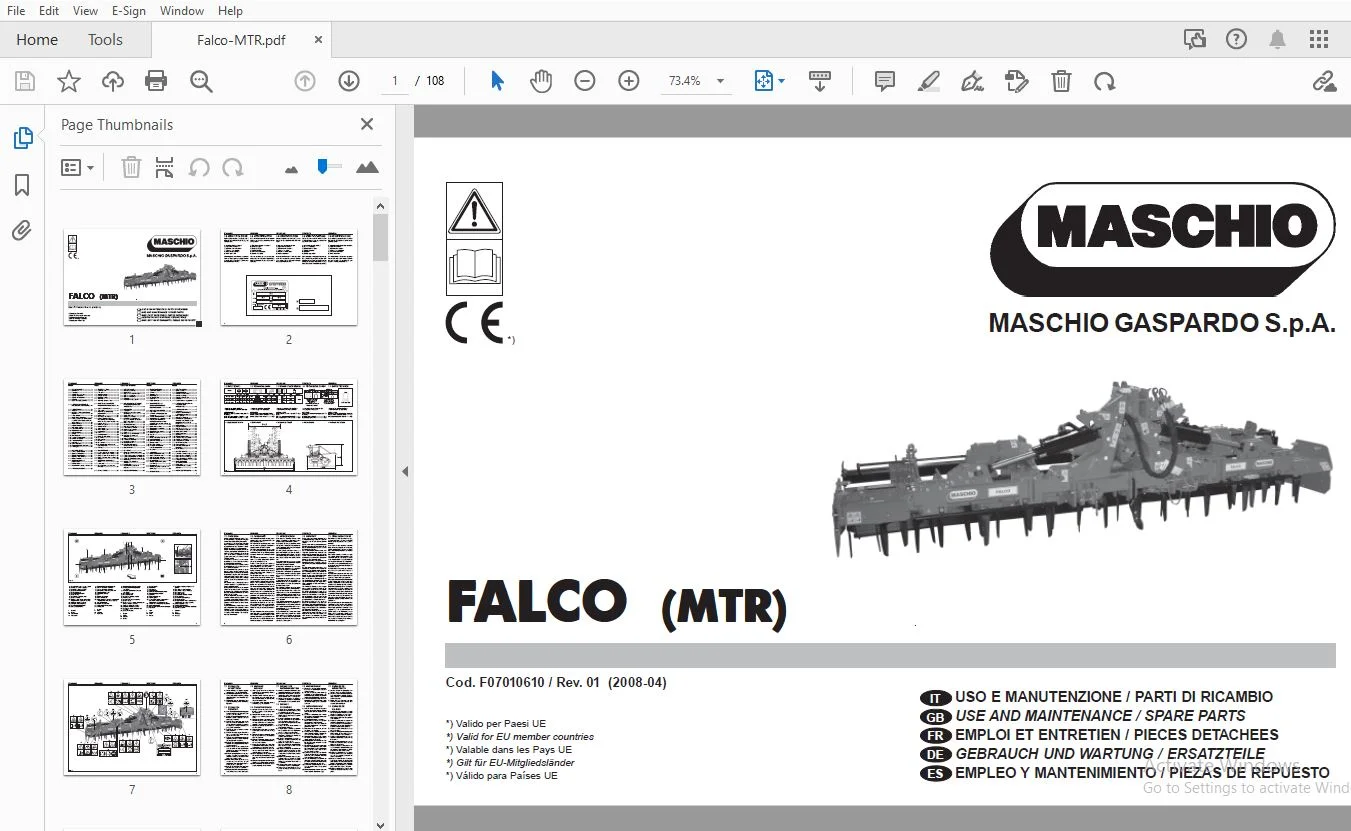Go to the previous page arrow
Screen dimensions: 1351x831
click(305, 81)
